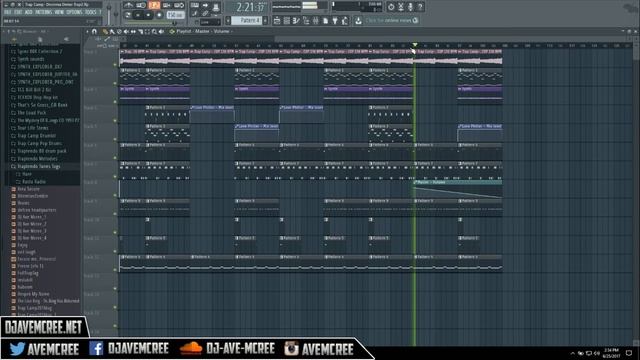Click the help question mark icon
The width and height of the screenshot is (640, 360).
point(420,7)
